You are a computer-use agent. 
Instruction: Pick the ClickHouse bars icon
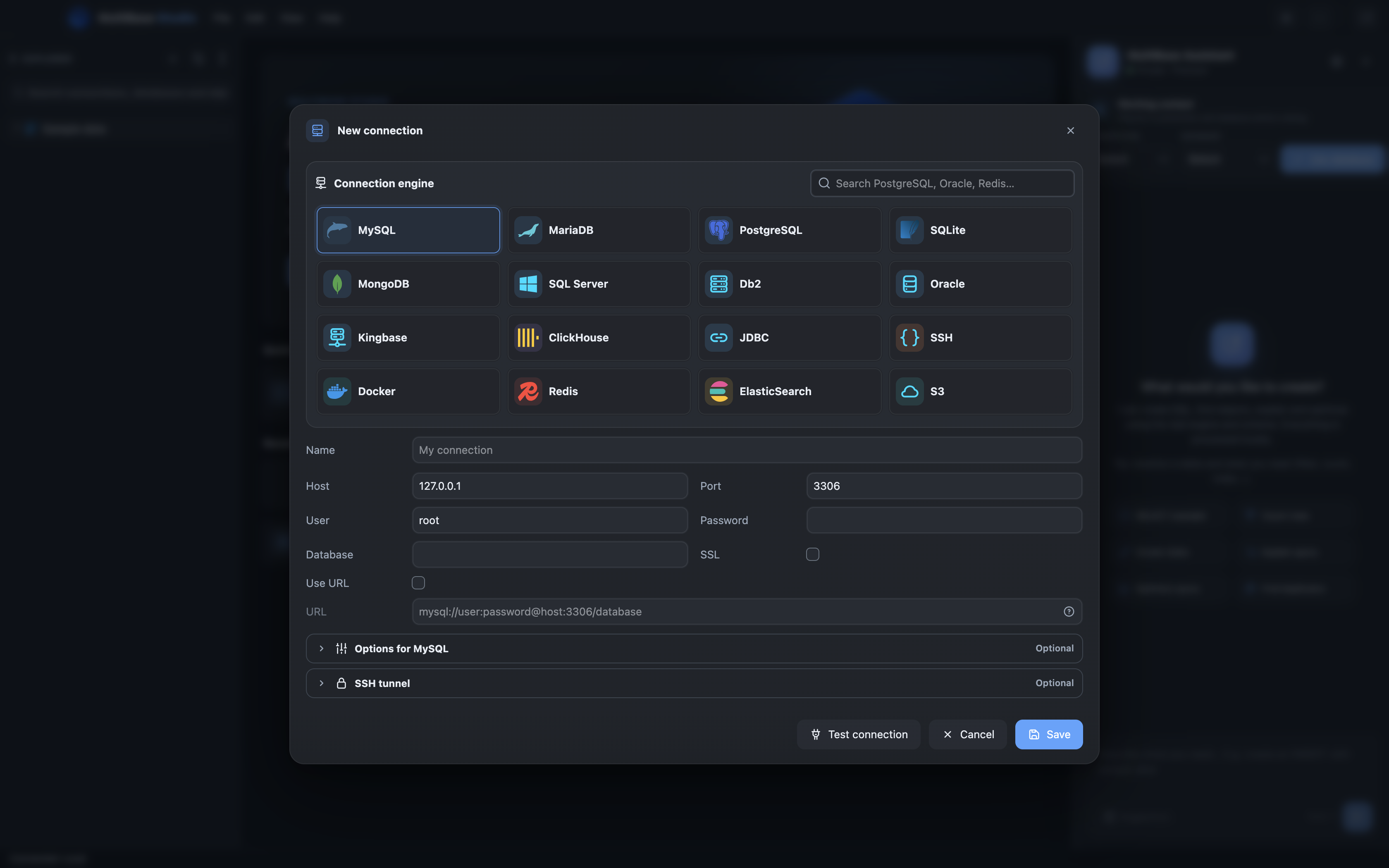point(528,338)
